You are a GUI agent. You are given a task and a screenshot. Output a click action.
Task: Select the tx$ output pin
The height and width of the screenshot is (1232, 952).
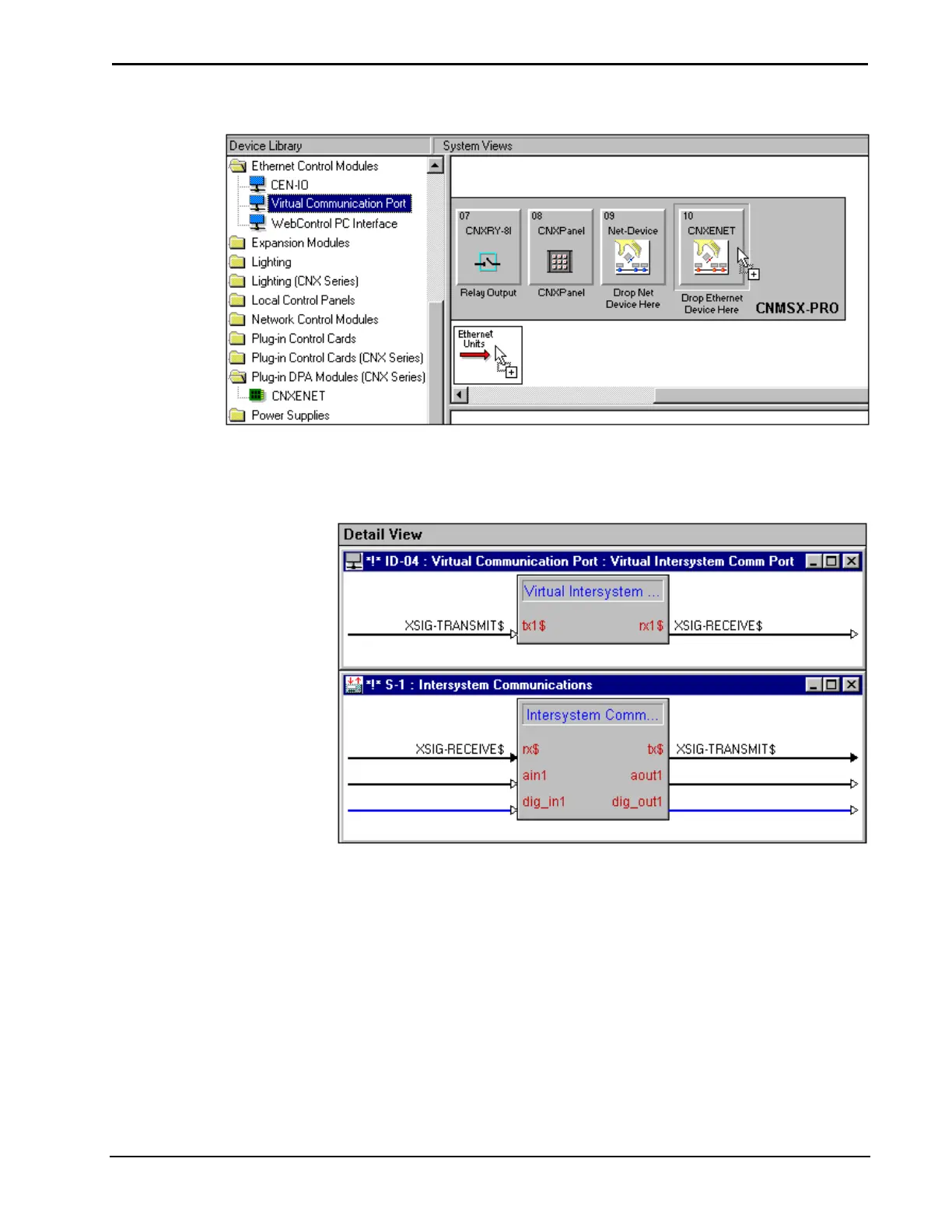[656, 750]
